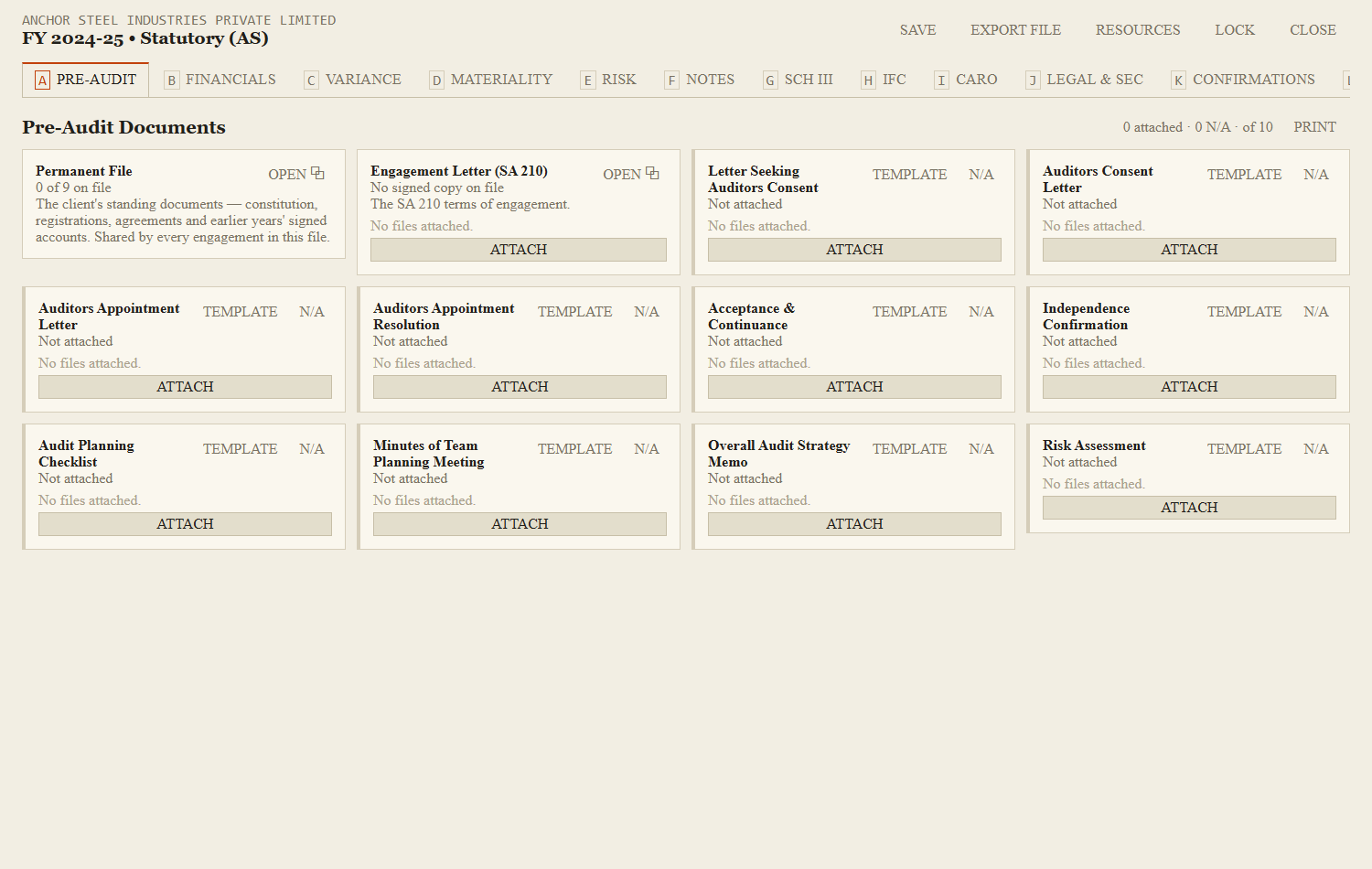Go to the CARO tab
1372x869 pixels.
coord(966,80)
